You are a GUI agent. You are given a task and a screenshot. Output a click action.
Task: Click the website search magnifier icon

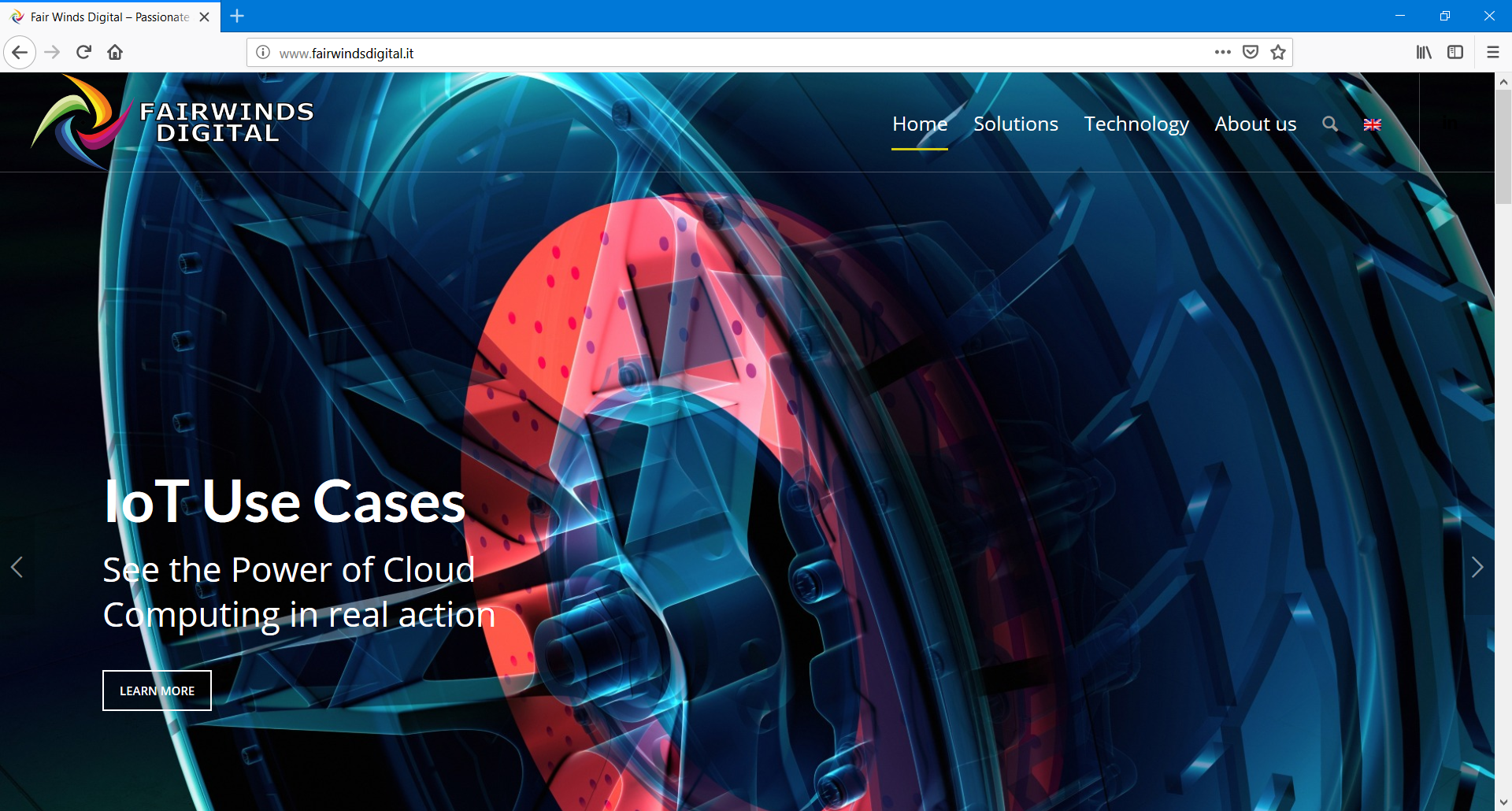click(x=1330, y=124)
